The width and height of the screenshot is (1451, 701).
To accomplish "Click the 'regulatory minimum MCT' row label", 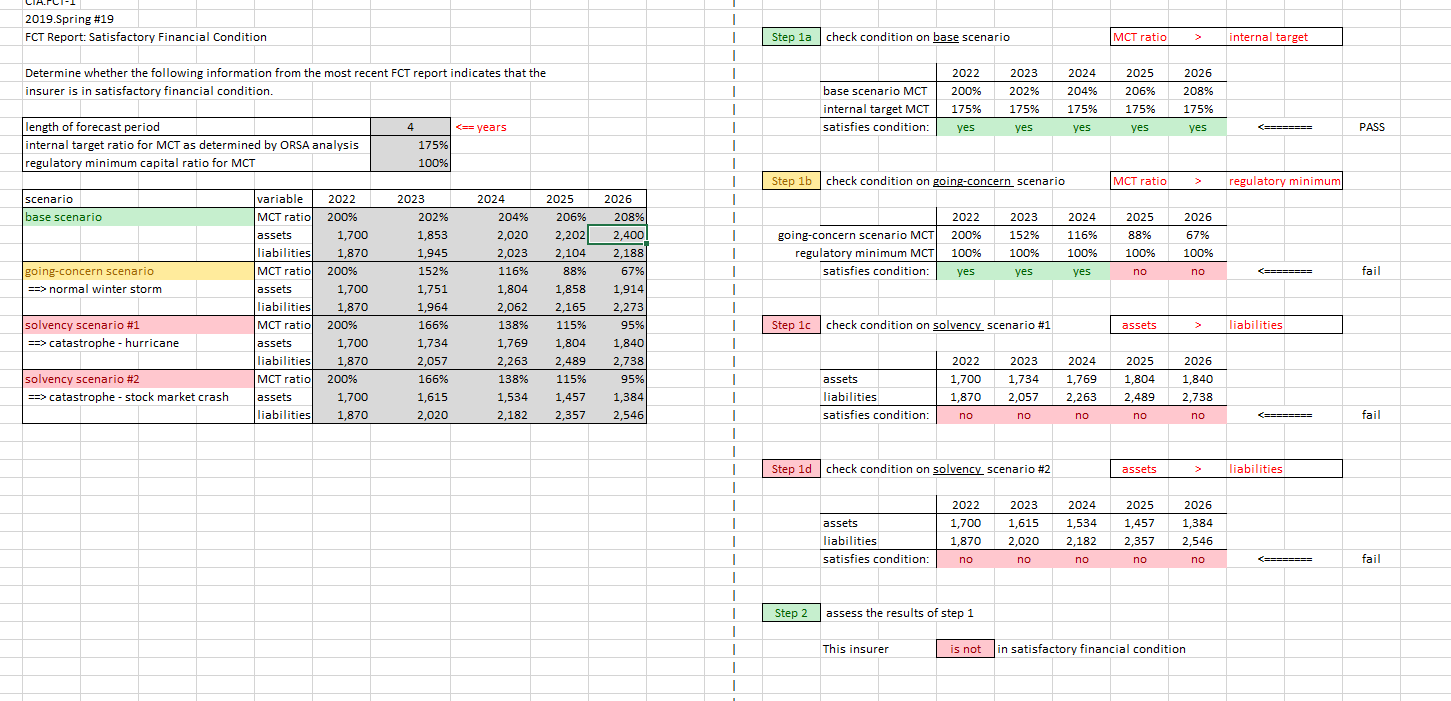I will coord(864,253).
